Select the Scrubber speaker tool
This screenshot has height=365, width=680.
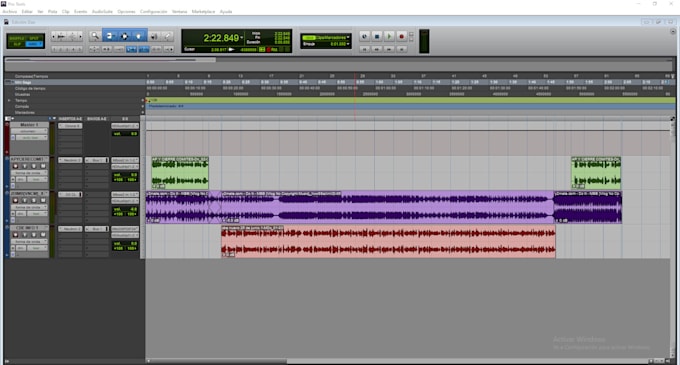pos(154,36)
